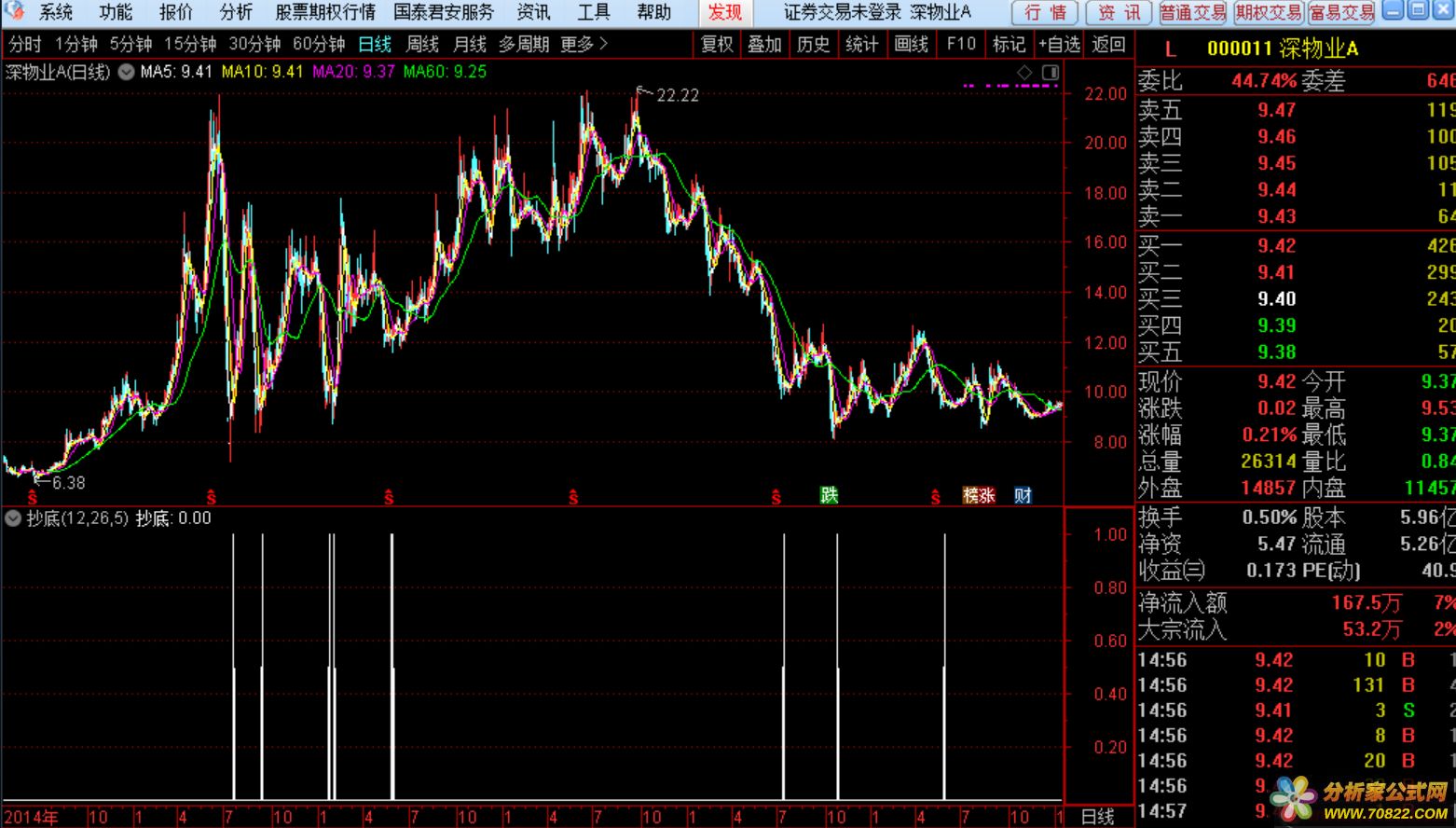Expand the 更多 period options
The height and width of the screenshot is (828, 1456).
[584, 44]
